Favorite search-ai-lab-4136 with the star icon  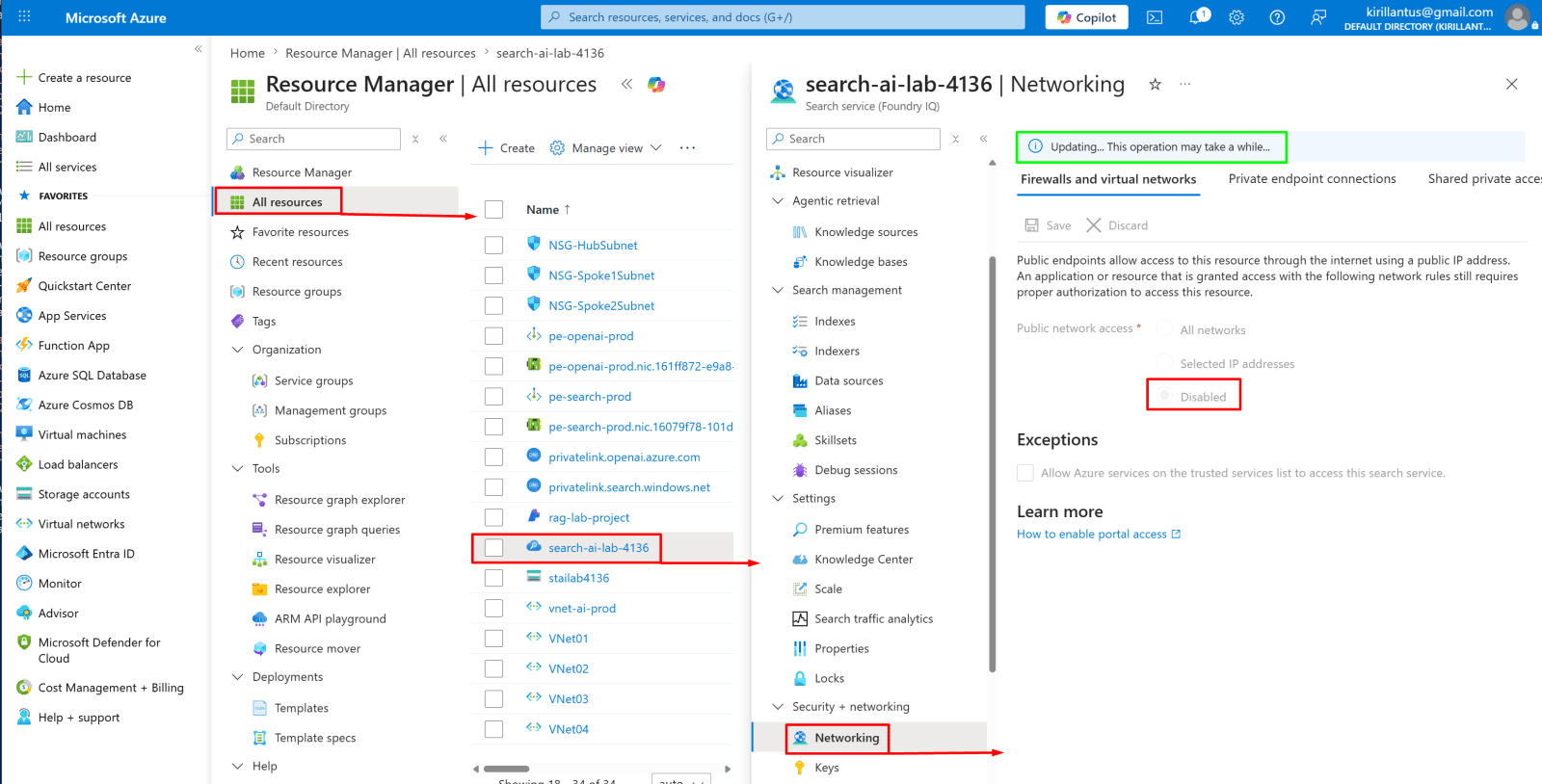pyautogui.click(x=1155, y=85)
